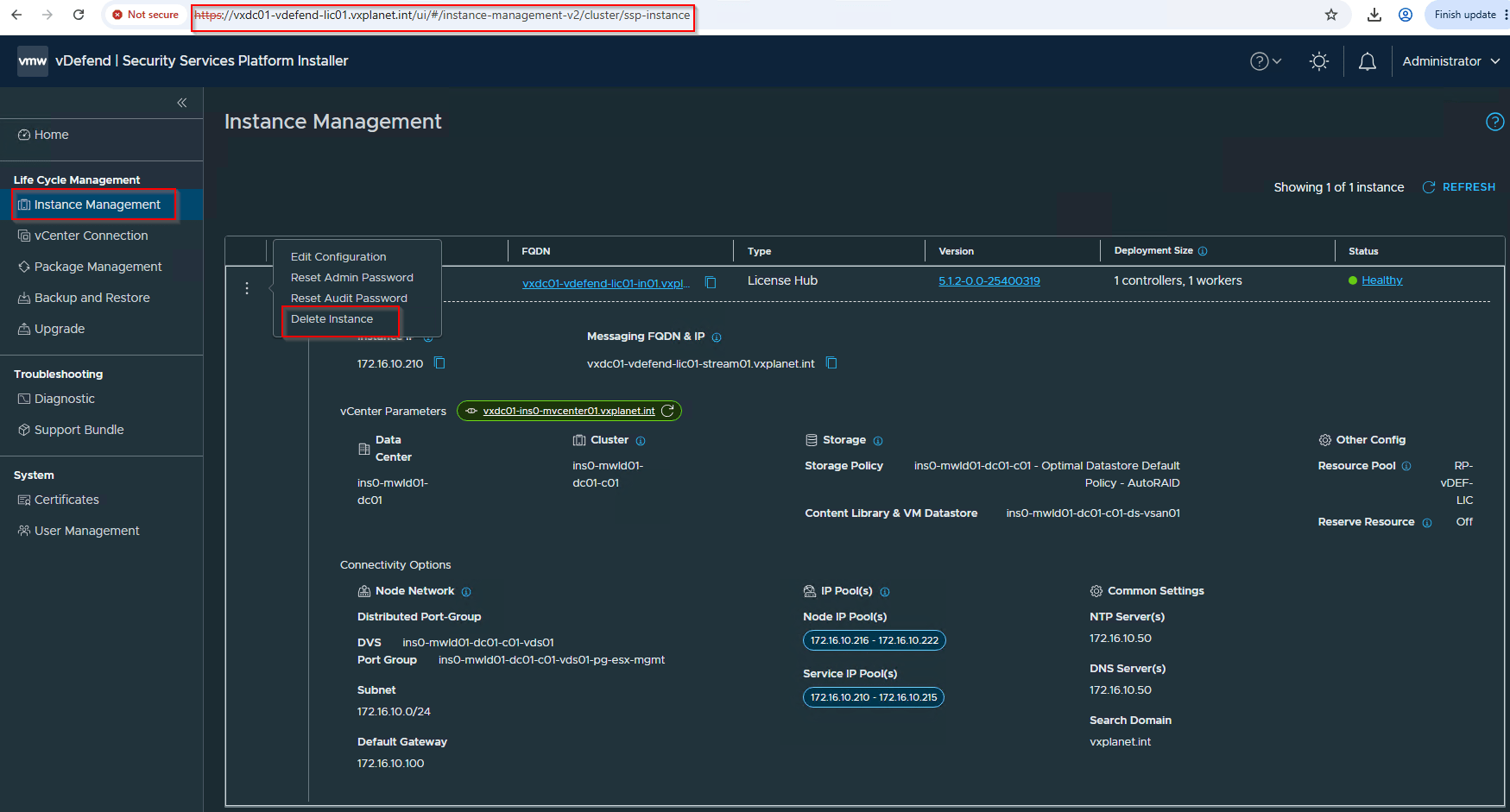Open Support Bundle page
The width and height of the screenshot is (1510, 812).
(x=71, y=430)
